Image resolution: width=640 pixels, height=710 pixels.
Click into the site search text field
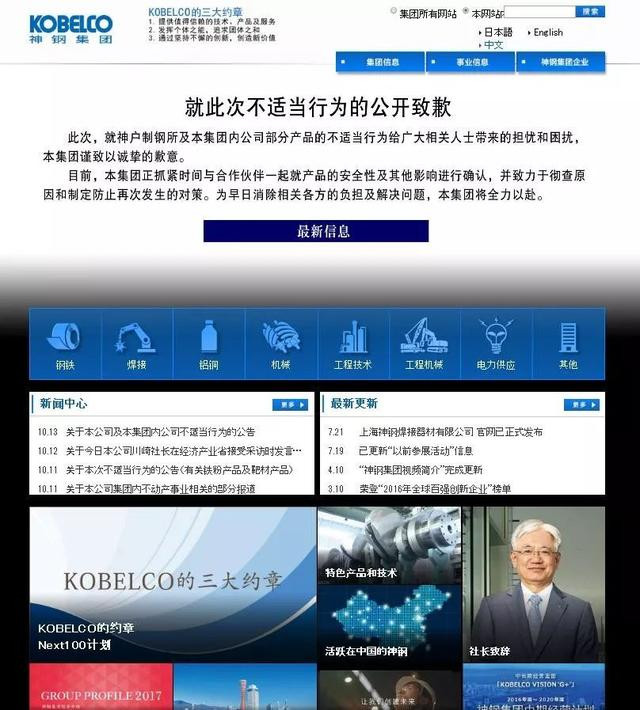coord(539,12)
